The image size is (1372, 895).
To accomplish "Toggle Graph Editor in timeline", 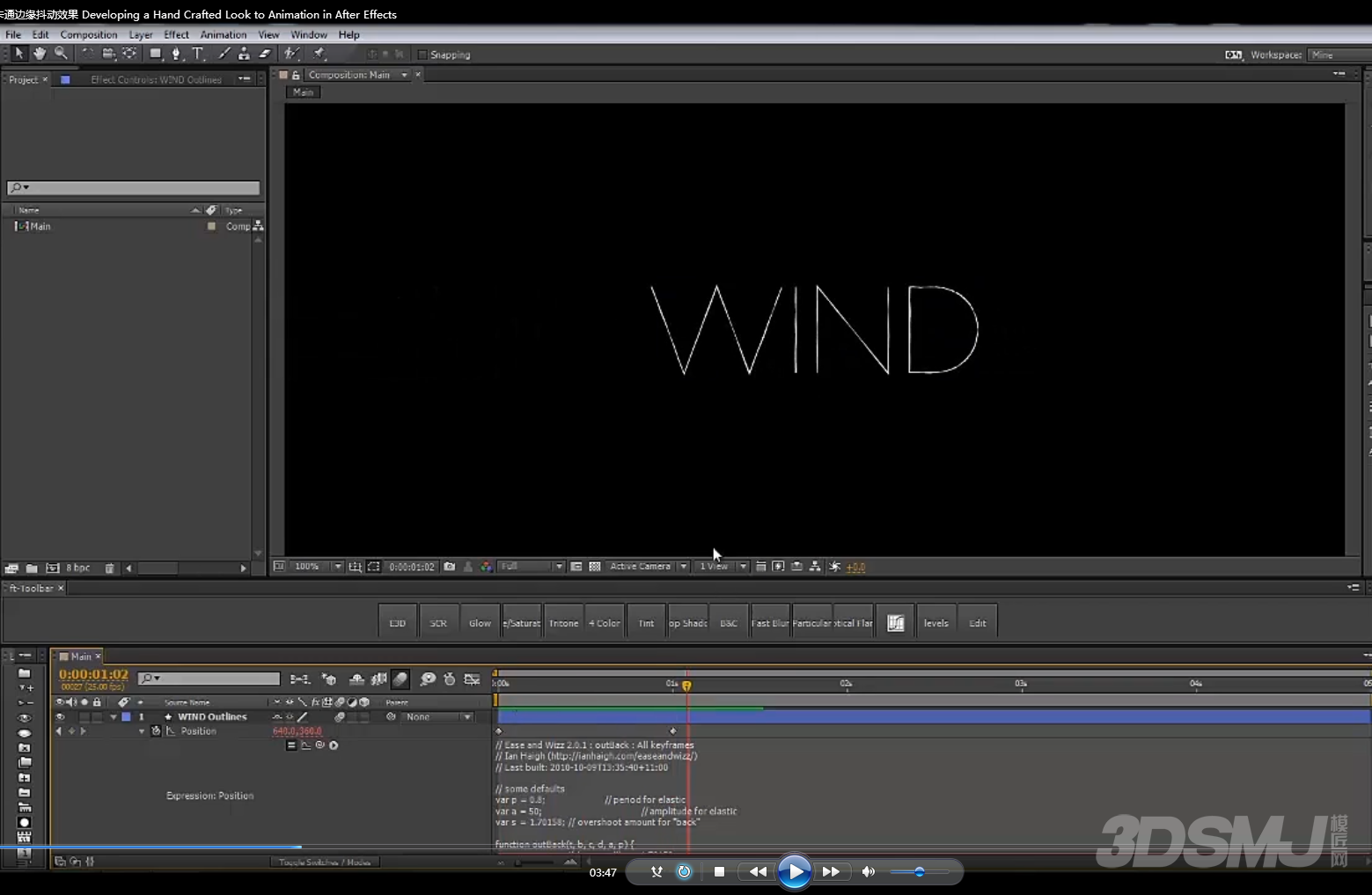I will [473, 679].
